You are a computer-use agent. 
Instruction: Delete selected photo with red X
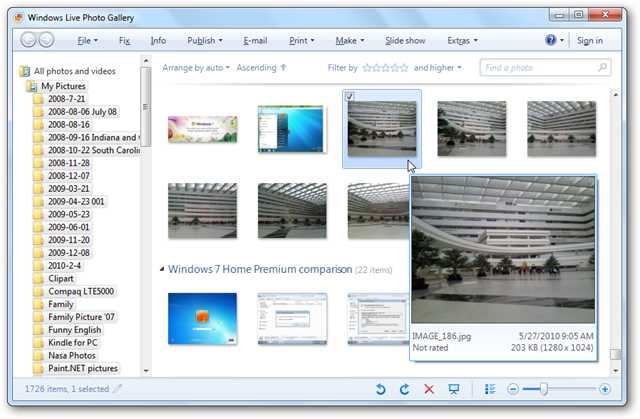429,389
